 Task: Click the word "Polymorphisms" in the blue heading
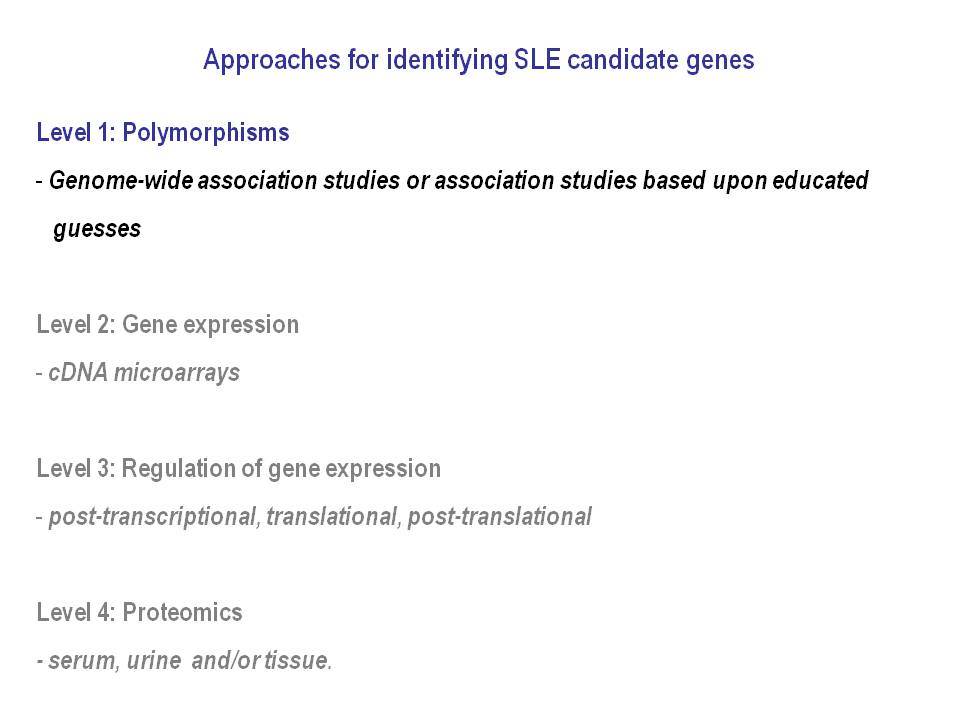point(206,133)
